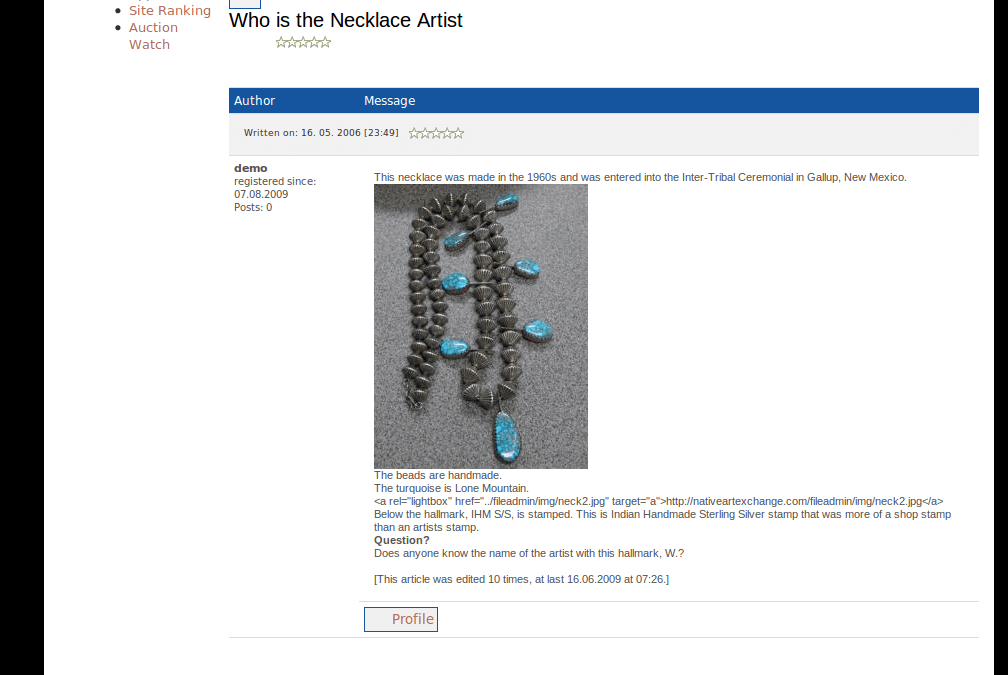Give the post two stars beside the written date
The image size is (1008, 675).
tap(426, 133)
